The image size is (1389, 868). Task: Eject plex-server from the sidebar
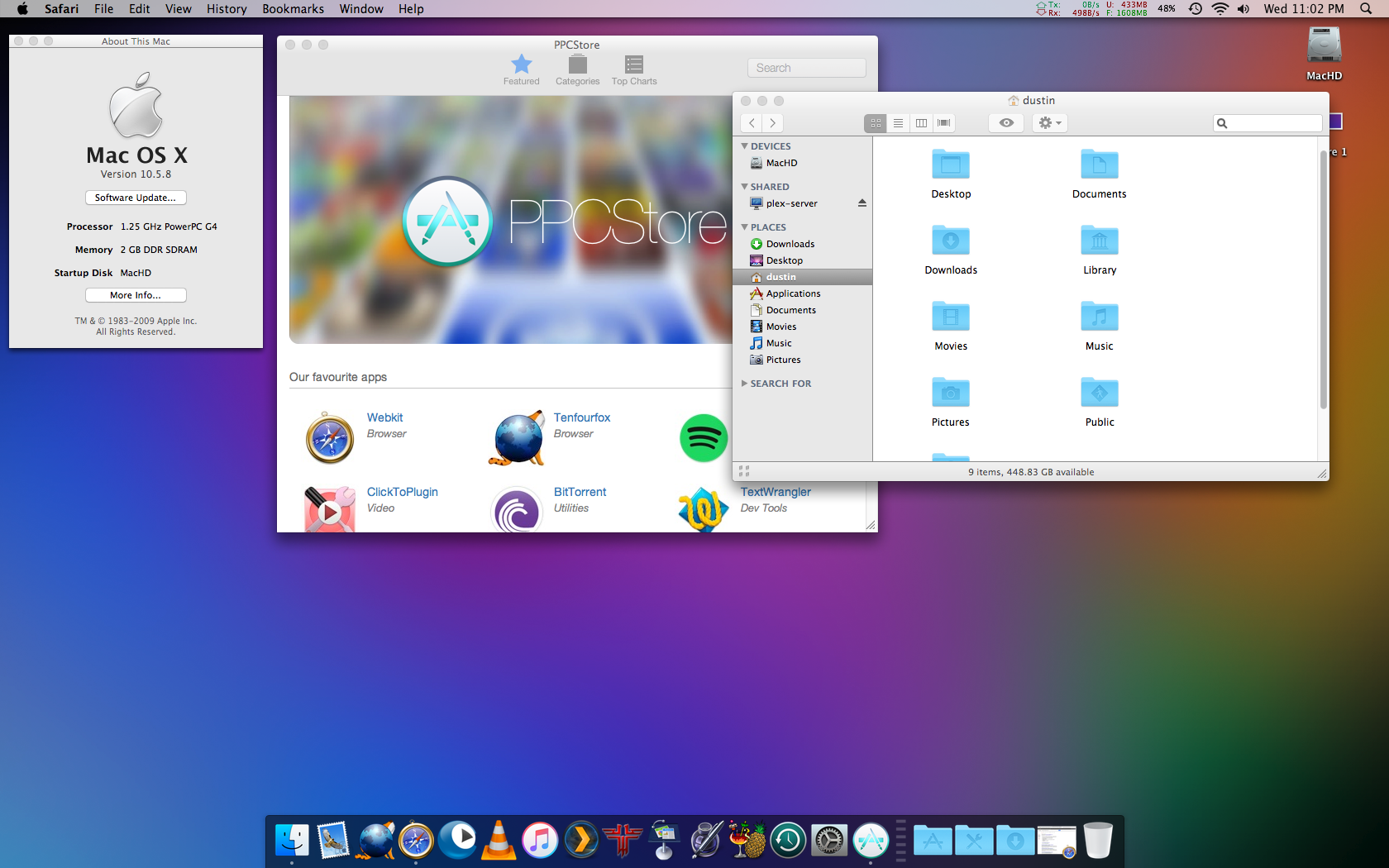(862, 203)
